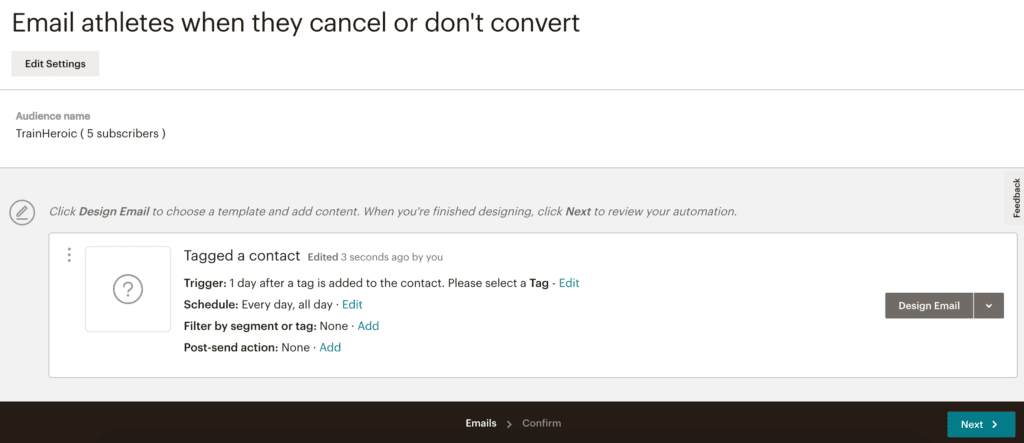Click the question mark circle icon
Image resolution: width=1024 pixels, height=443 pixels.
point(128,288)
